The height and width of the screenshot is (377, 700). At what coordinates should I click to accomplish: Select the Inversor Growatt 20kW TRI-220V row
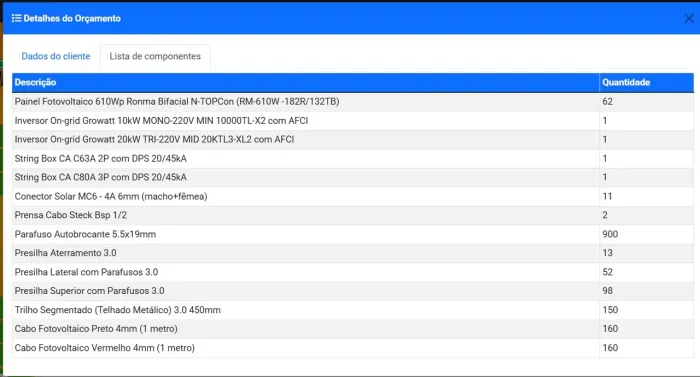353,139
